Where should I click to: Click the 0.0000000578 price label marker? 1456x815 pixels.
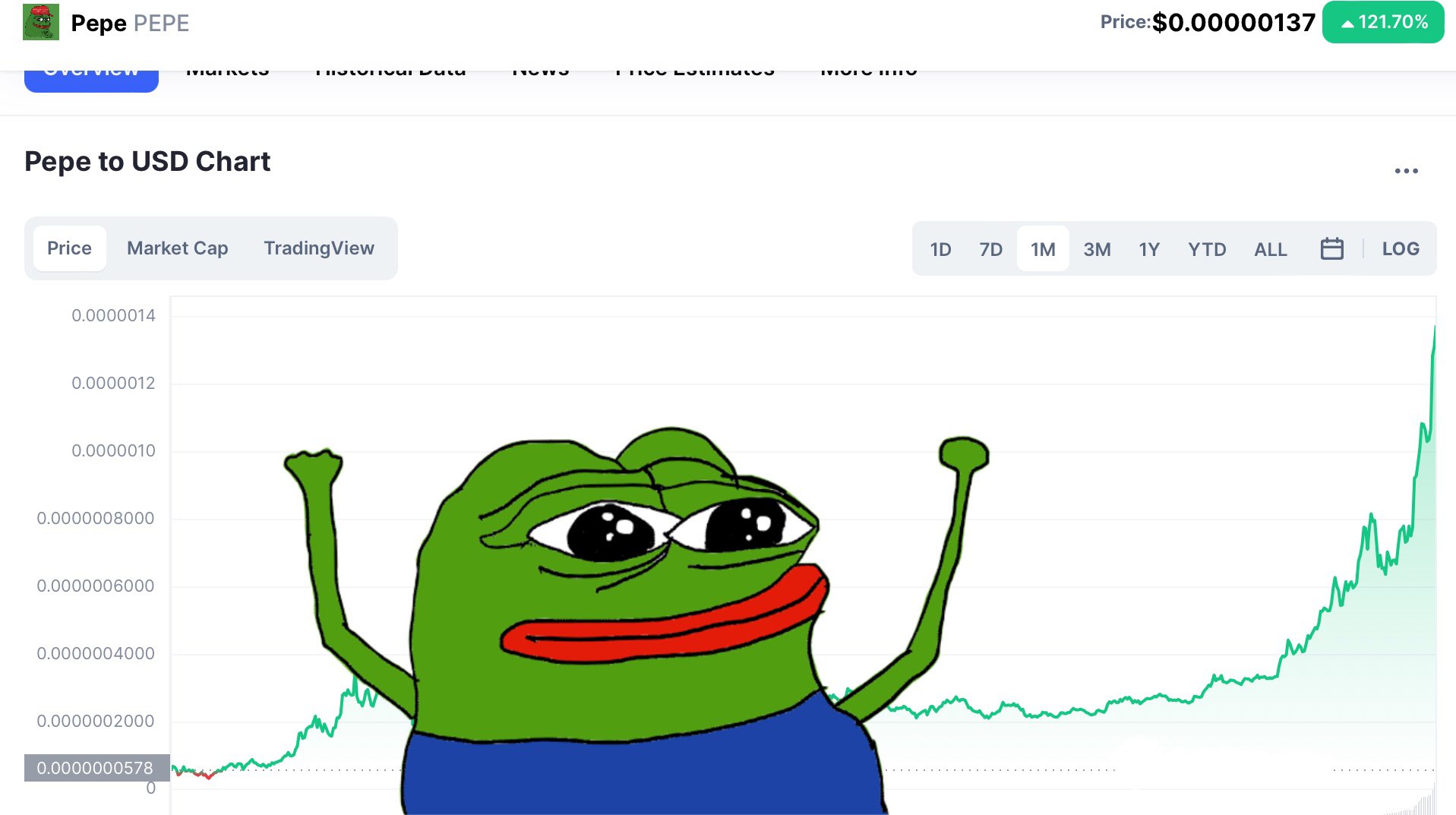(x=96, y=768)
